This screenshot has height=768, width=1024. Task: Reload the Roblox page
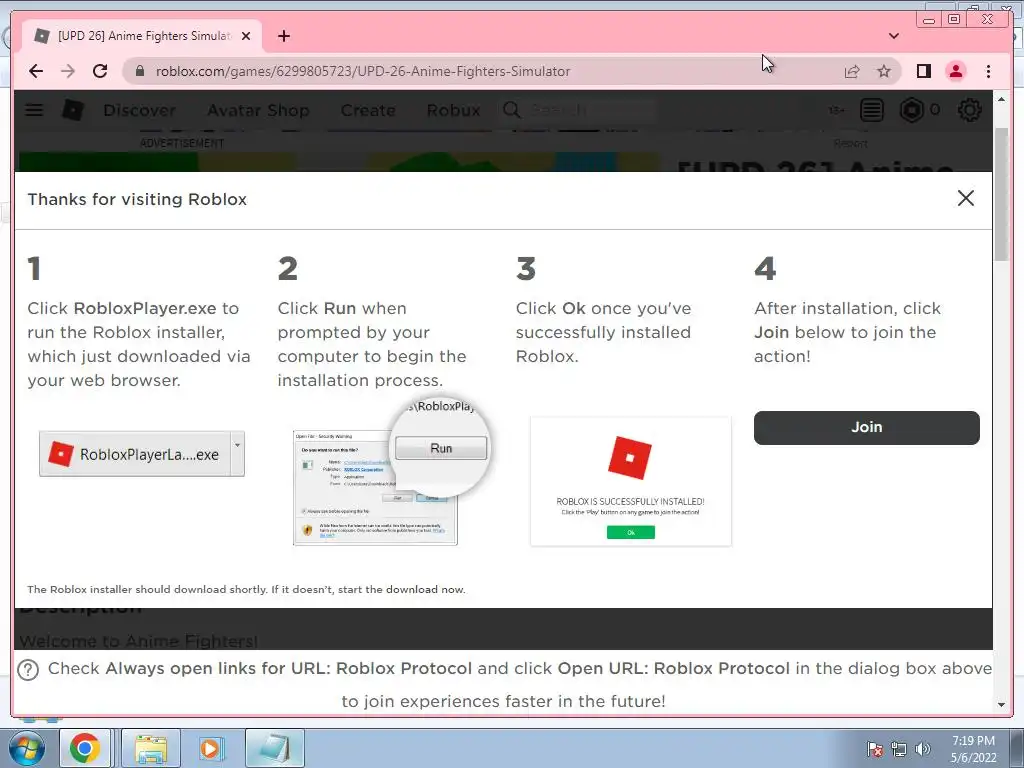(100, 71)
